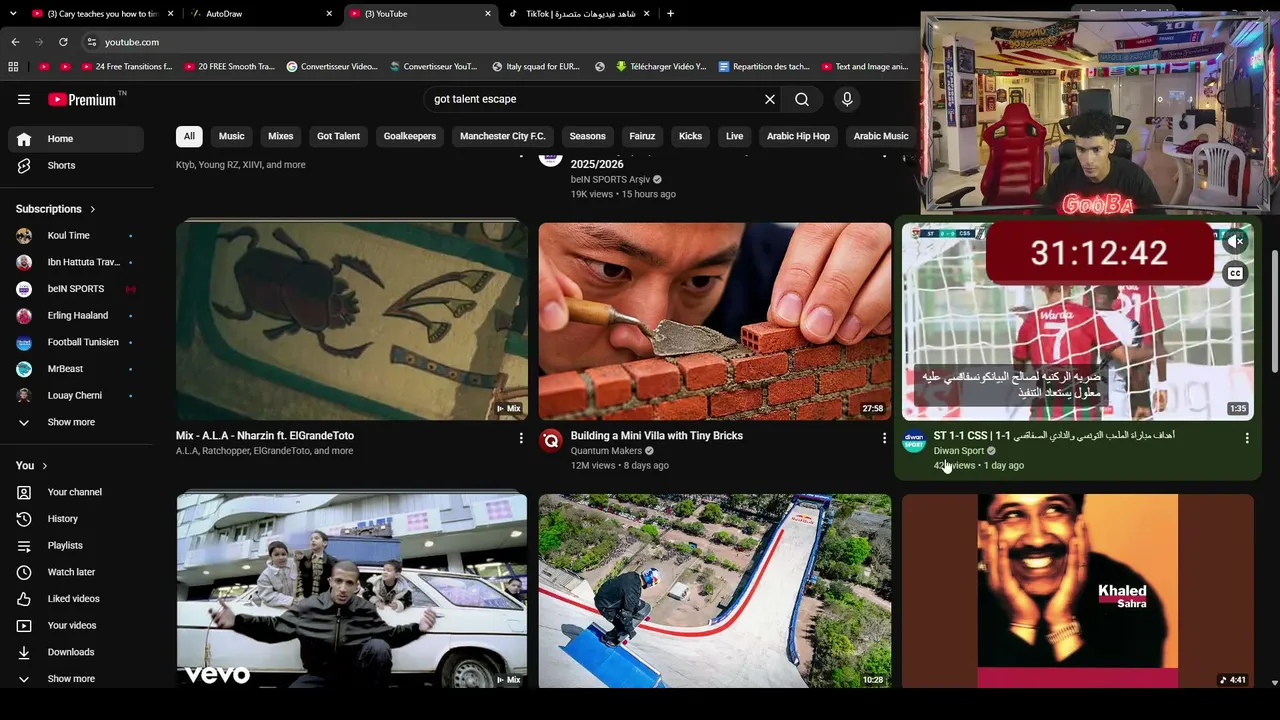Select the Manchester City F.C. chip
This screenshot has width=1280, height=720.
click(x=502, y=136)
